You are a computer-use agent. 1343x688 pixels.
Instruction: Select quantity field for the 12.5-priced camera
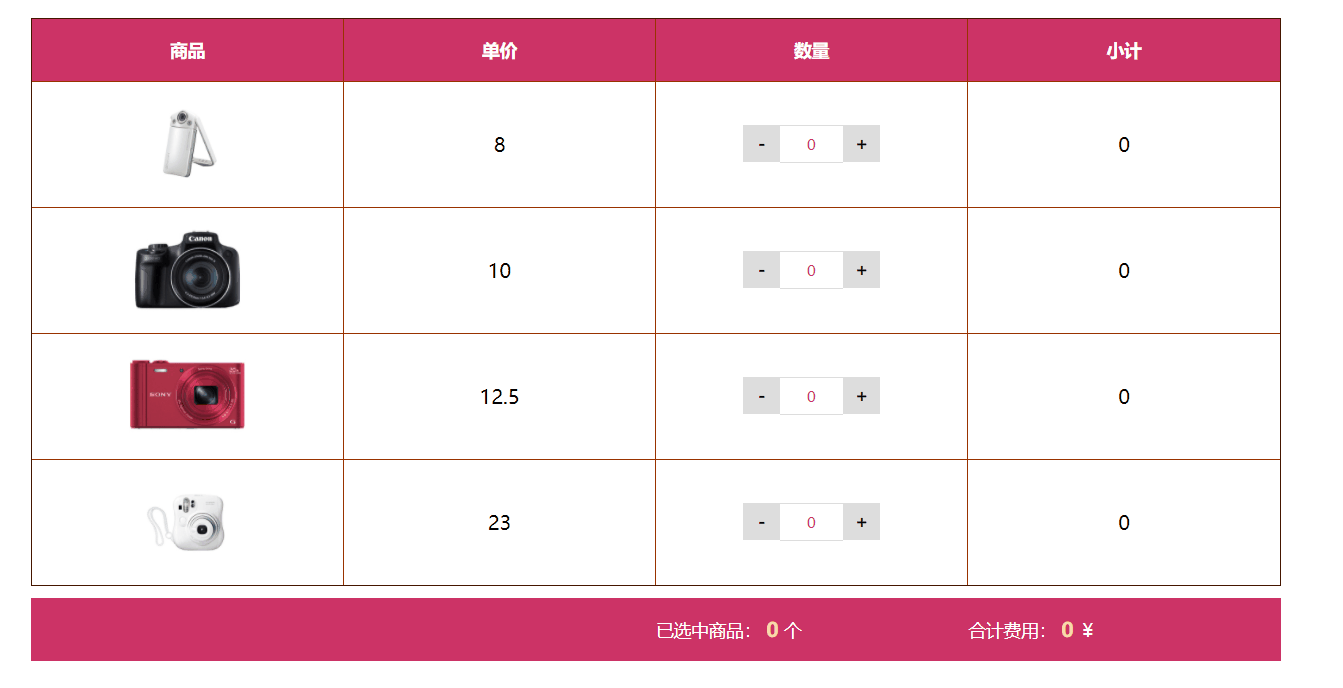click(811, 396)
